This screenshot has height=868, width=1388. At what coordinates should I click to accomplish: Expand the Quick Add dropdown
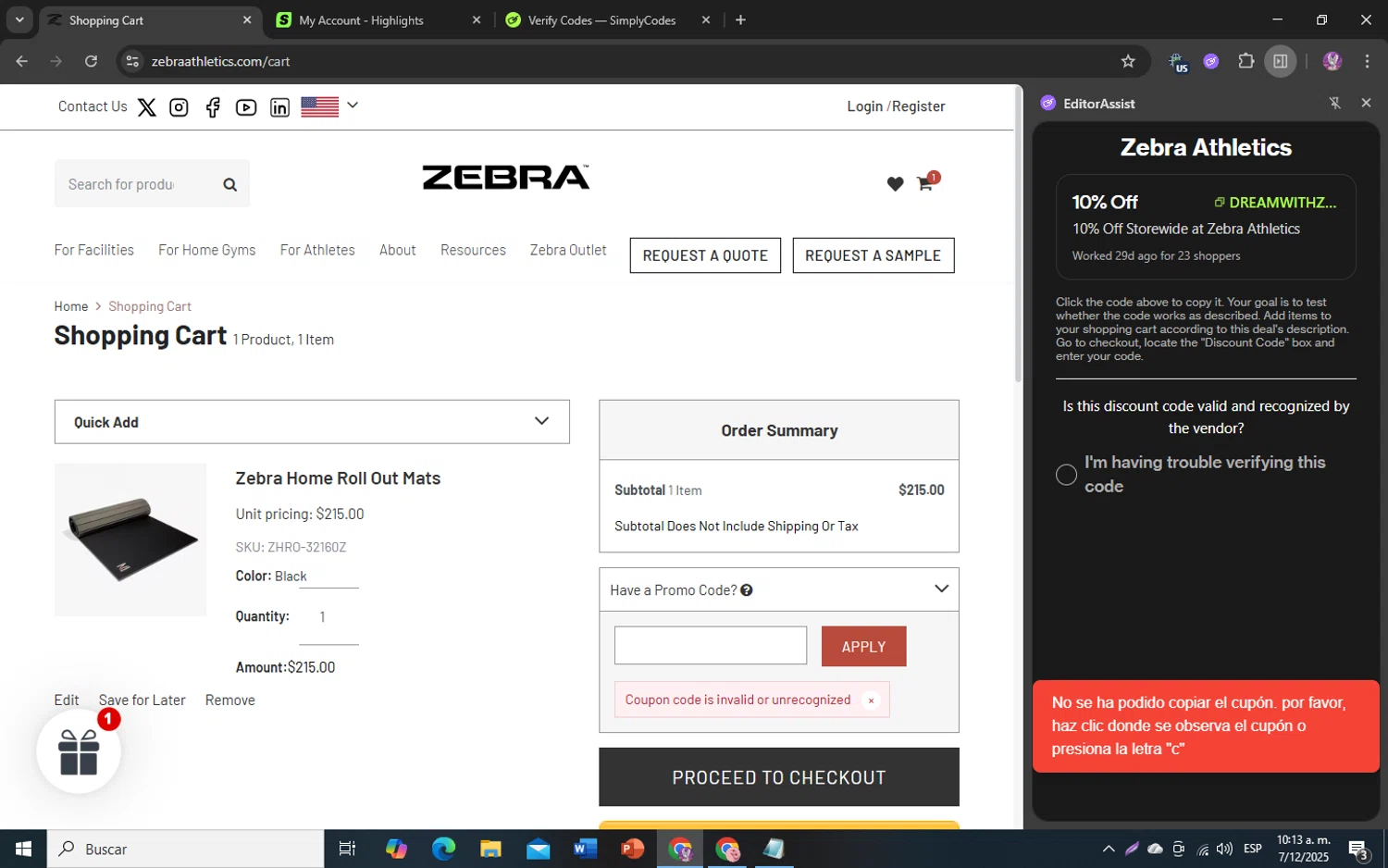point(312,422)
